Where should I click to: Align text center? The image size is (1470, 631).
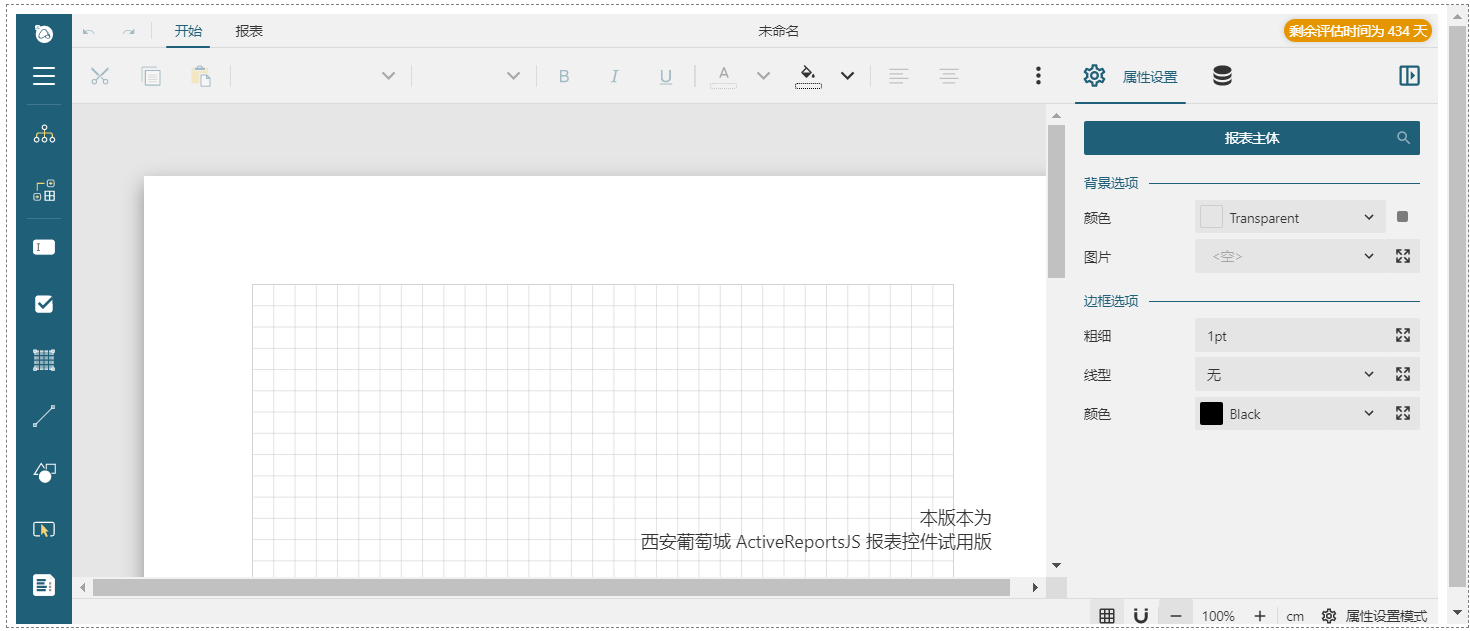pyautogui.click(x=948, y=76)
